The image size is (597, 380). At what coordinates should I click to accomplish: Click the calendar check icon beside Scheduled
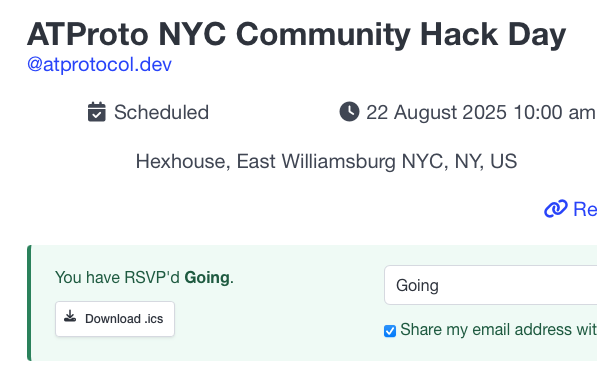pos(97,112)
